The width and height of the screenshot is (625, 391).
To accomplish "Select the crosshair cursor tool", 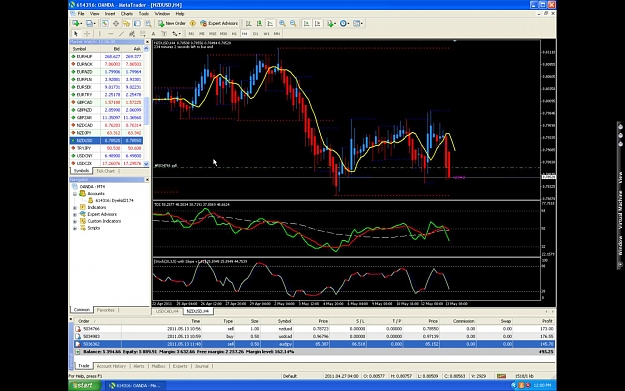I will [x=86, y=34].
